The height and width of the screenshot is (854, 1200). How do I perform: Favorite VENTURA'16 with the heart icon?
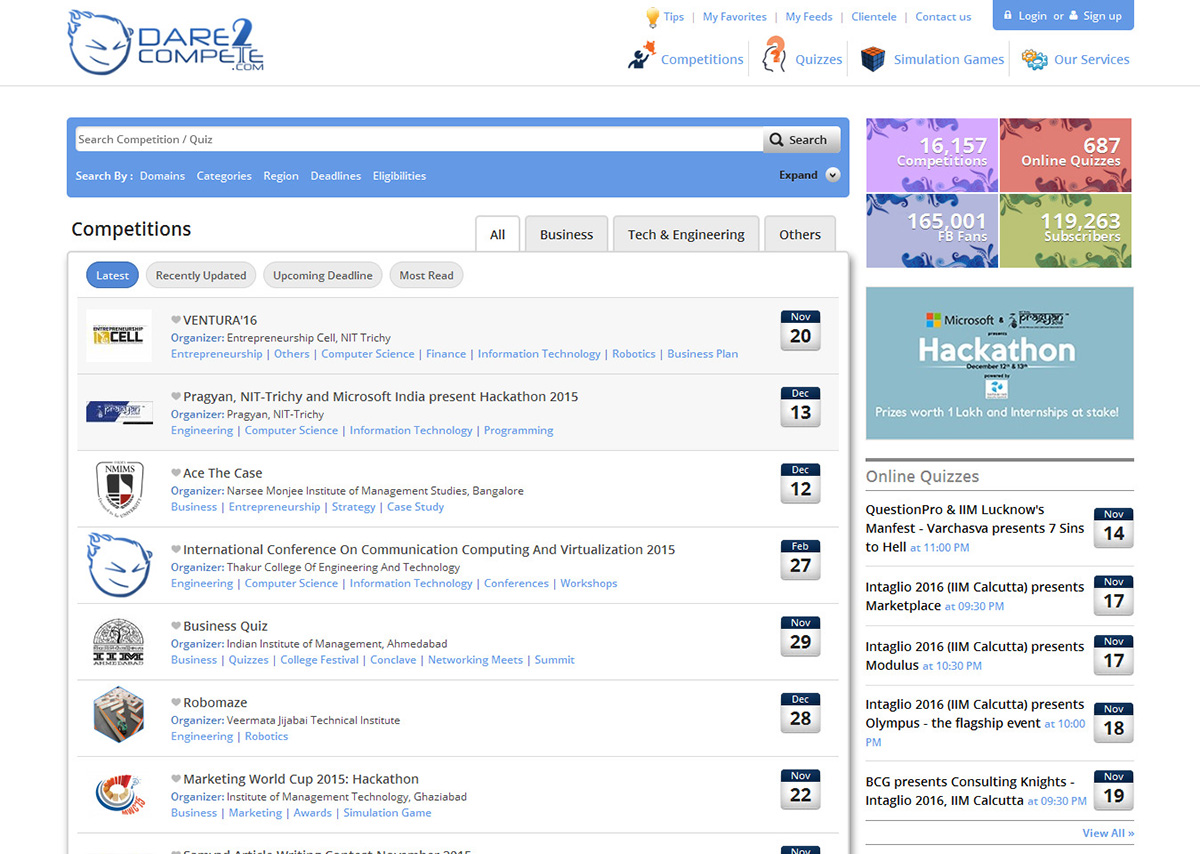pos(176,320)
